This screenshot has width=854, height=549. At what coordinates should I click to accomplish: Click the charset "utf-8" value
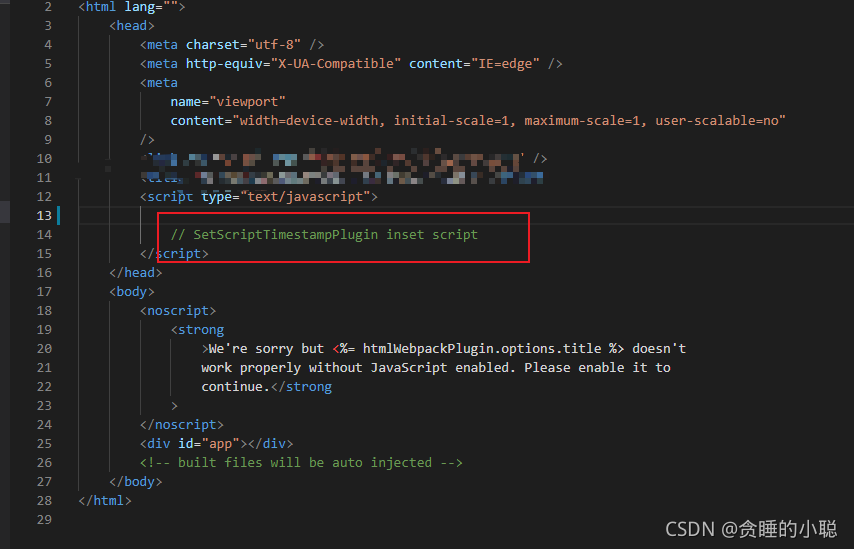point(274,45)
